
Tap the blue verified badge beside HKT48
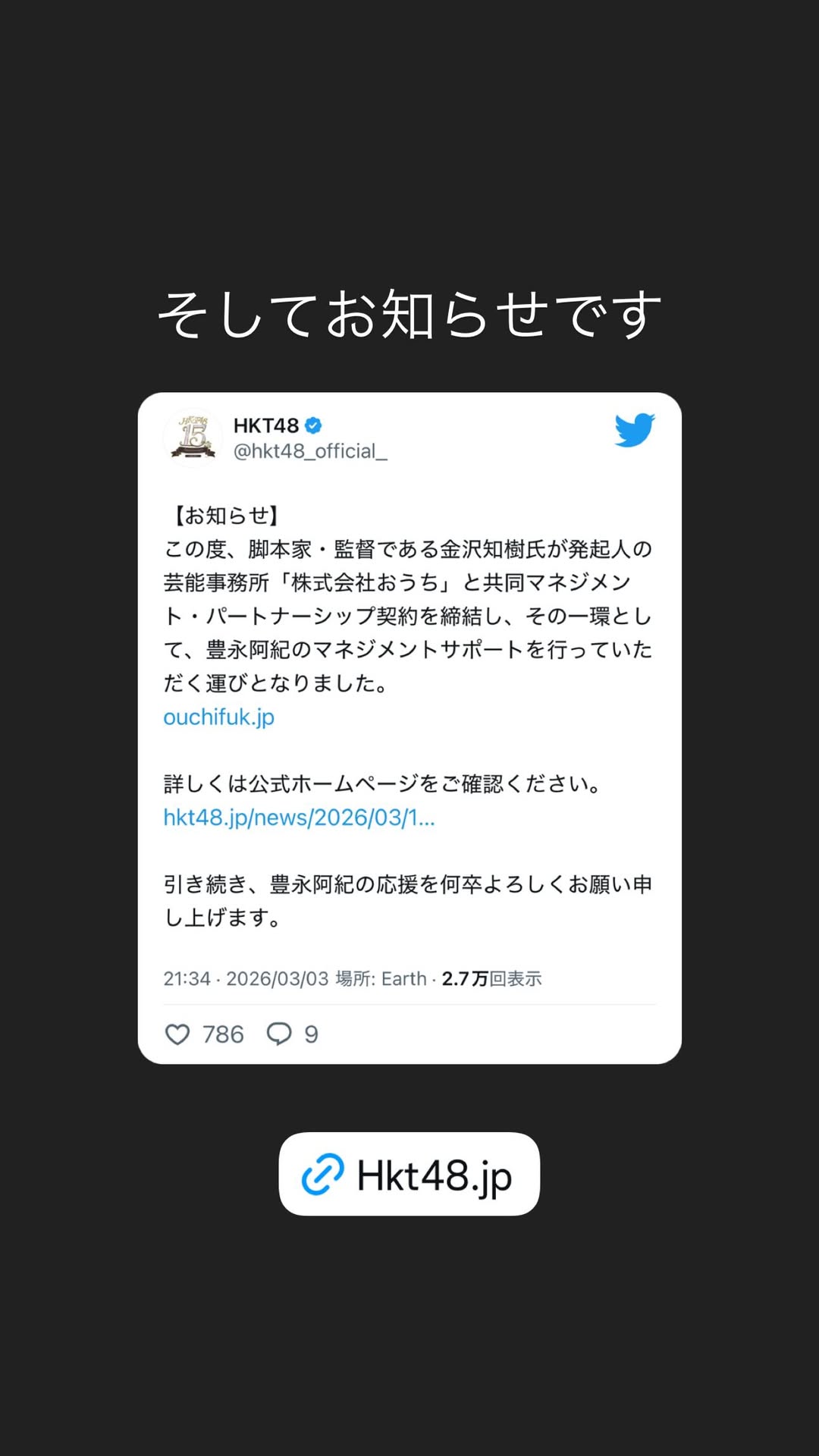[313, 425]
